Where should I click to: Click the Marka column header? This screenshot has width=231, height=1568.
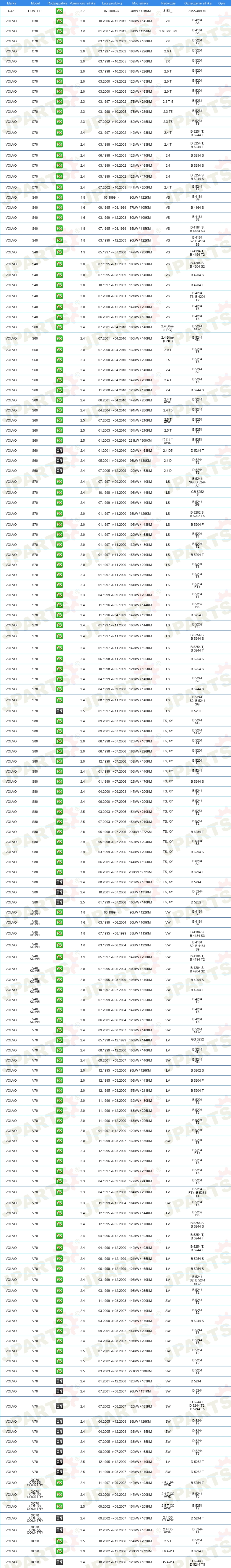(11, 3)
